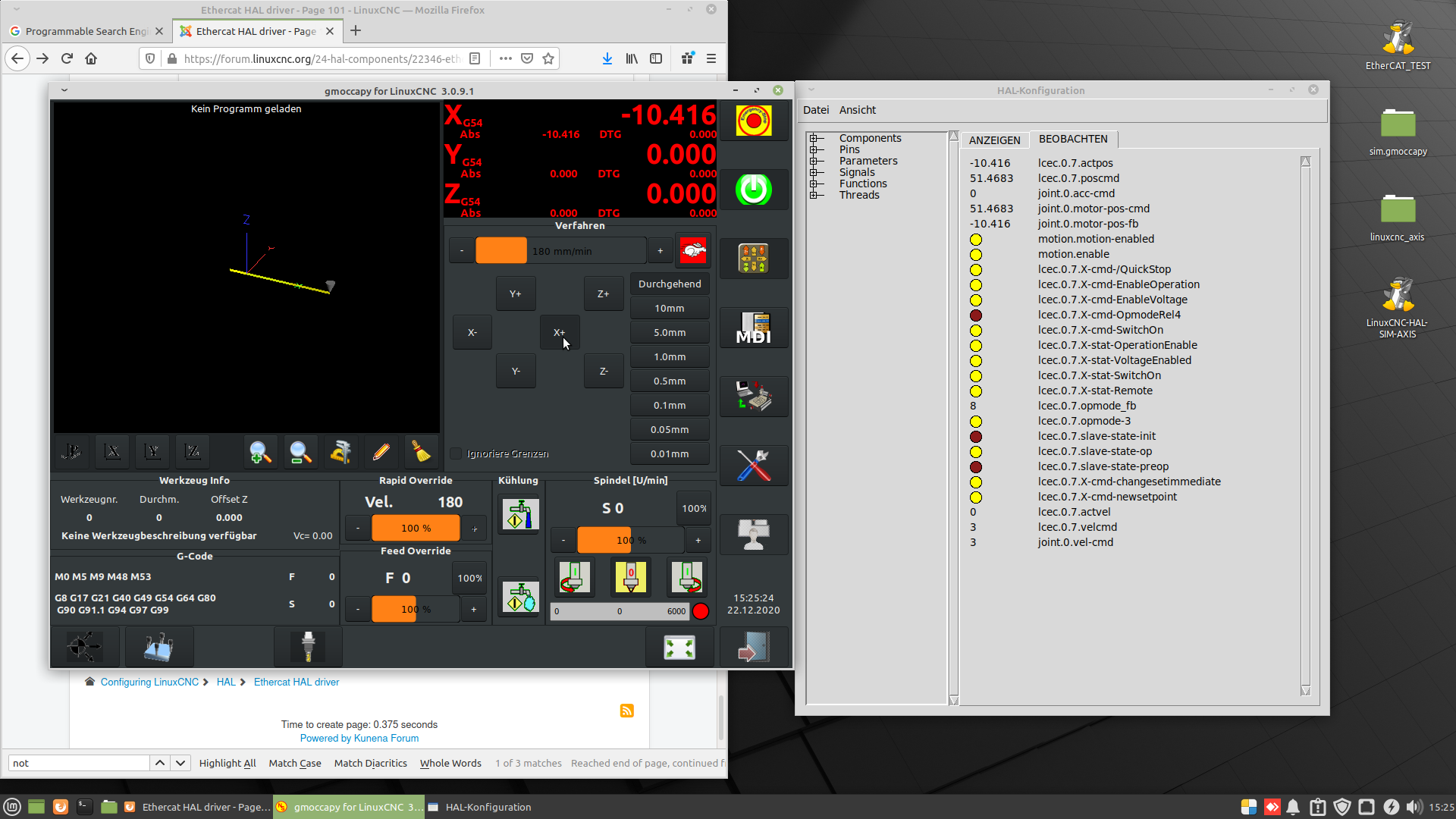Toggle rabbit rapid jog speed button

click(x=693, y=250)
